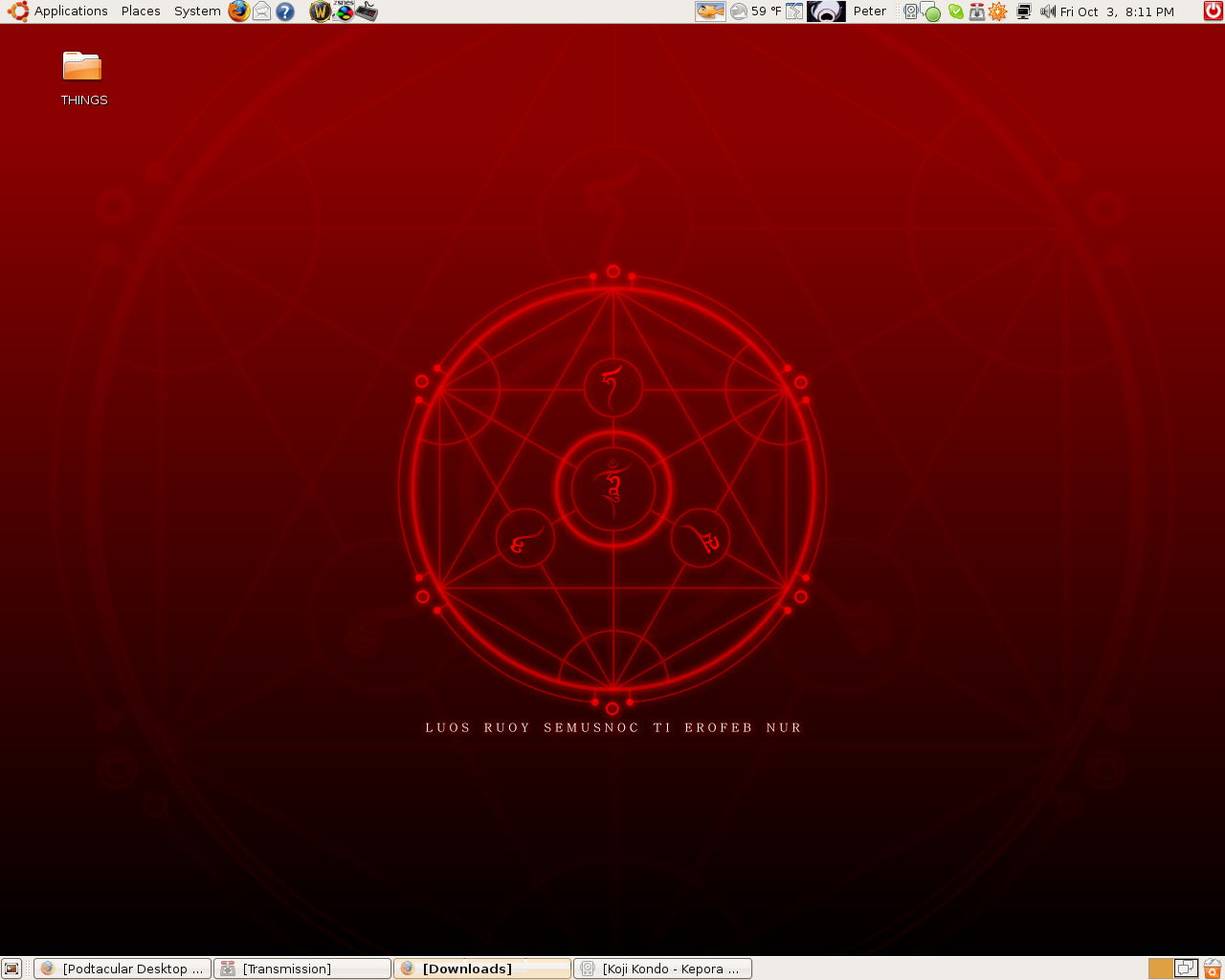The height and width of the screenshot is (980, 1225).
Task: Restore the Transmission window from taskbar
Action: point(302,969)
